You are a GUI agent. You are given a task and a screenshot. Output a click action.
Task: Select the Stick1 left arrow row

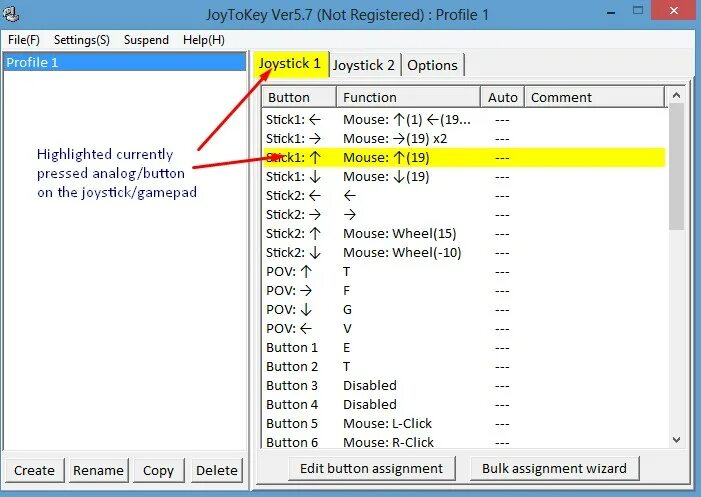[465, 120]
